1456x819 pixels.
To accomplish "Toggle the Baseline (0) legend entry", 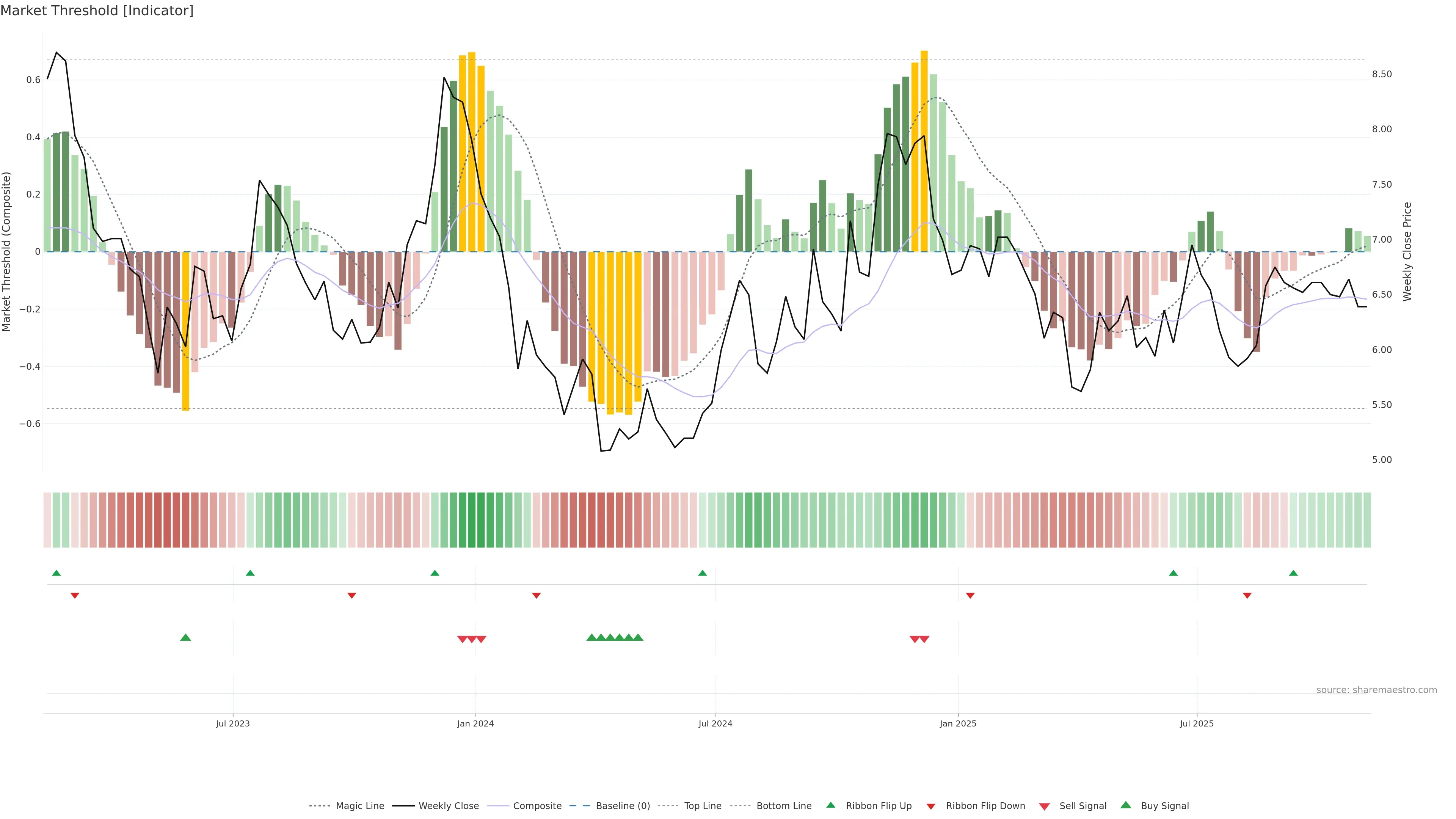I will 623,806.
